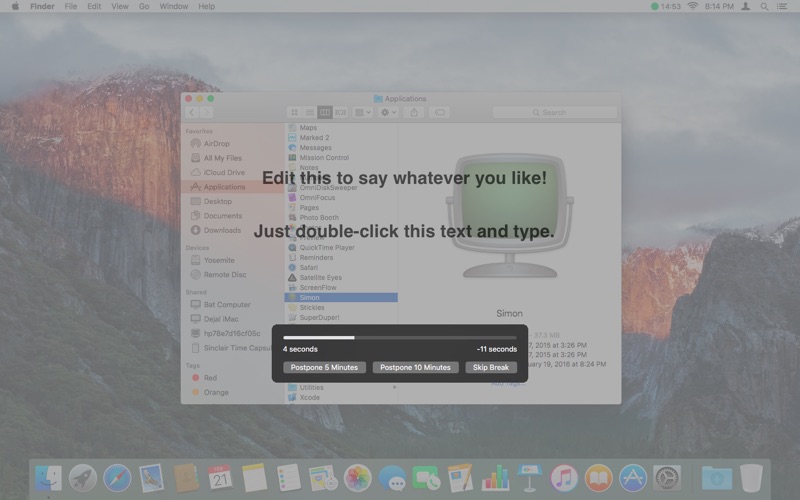Image resolution: width=800 pixels, height=500 pixels.
Task: Click the Postpone 10 Minutes button
Action: (415, 367)
